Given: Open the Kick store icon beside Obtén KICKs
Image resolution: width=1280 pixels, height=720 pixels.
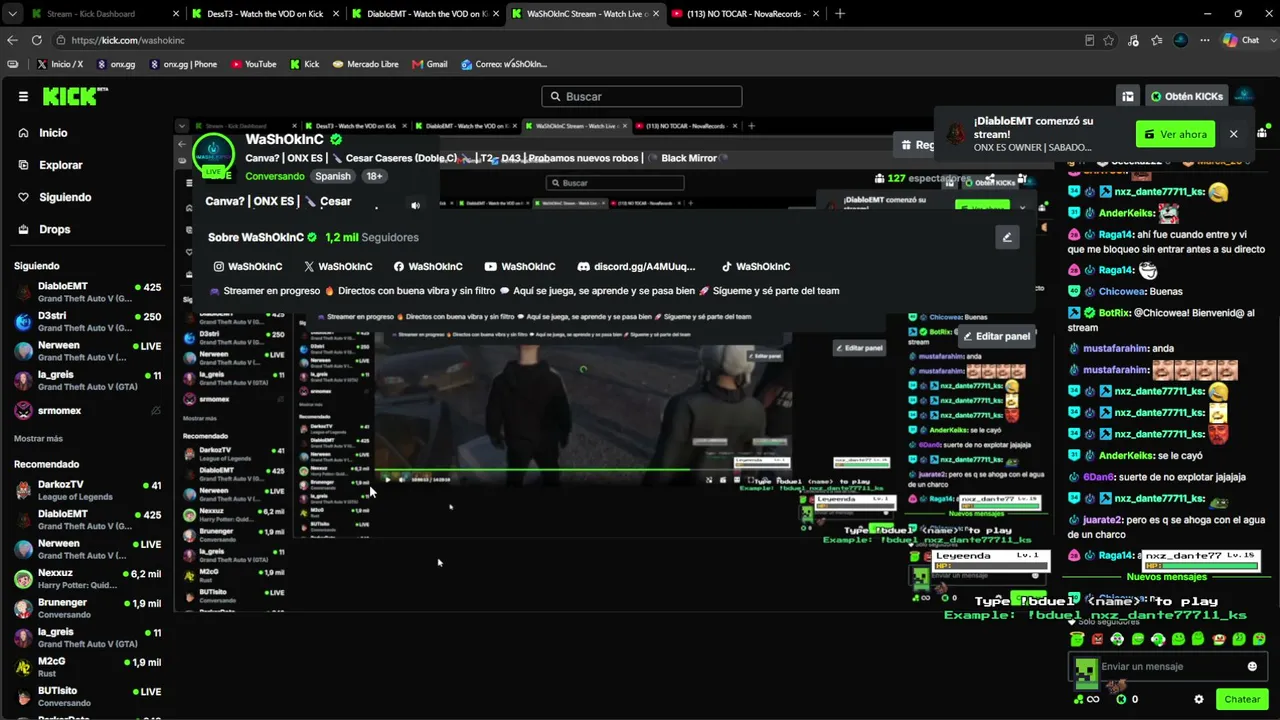Looking at the screenshot, I should (1128, 97).
